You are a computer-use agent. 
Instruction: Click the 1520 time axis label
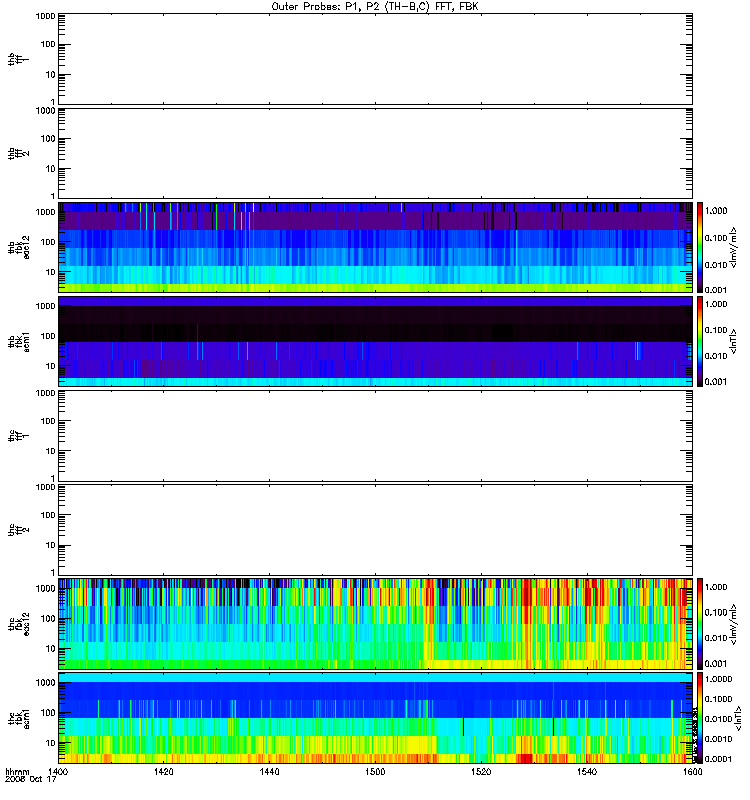481,772
